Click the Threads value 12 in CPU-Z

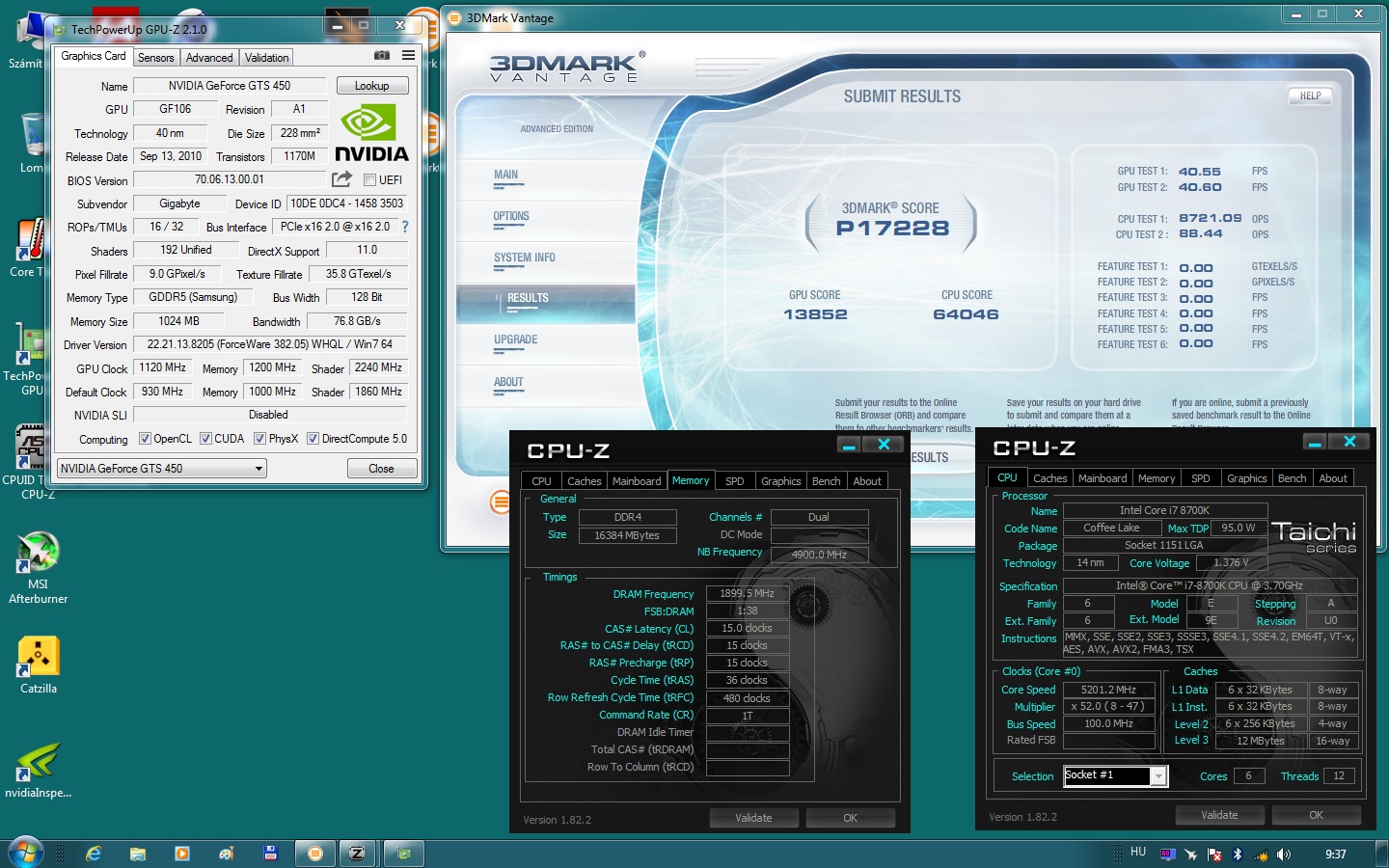tap(1339, 775)
